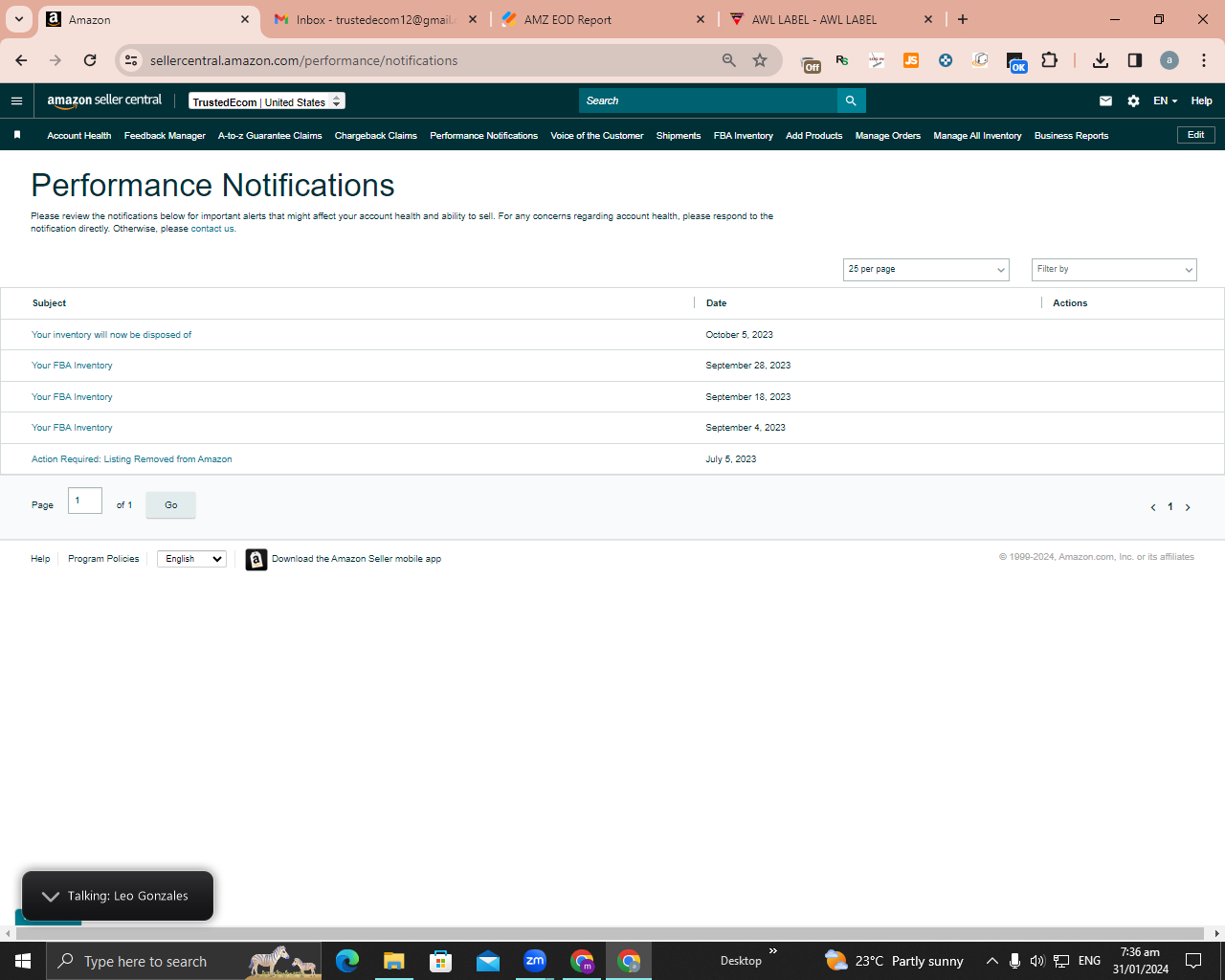The image size is (1225, 980).
Task: Open the Program Policies footer link
Action: (x=103, y=559)
